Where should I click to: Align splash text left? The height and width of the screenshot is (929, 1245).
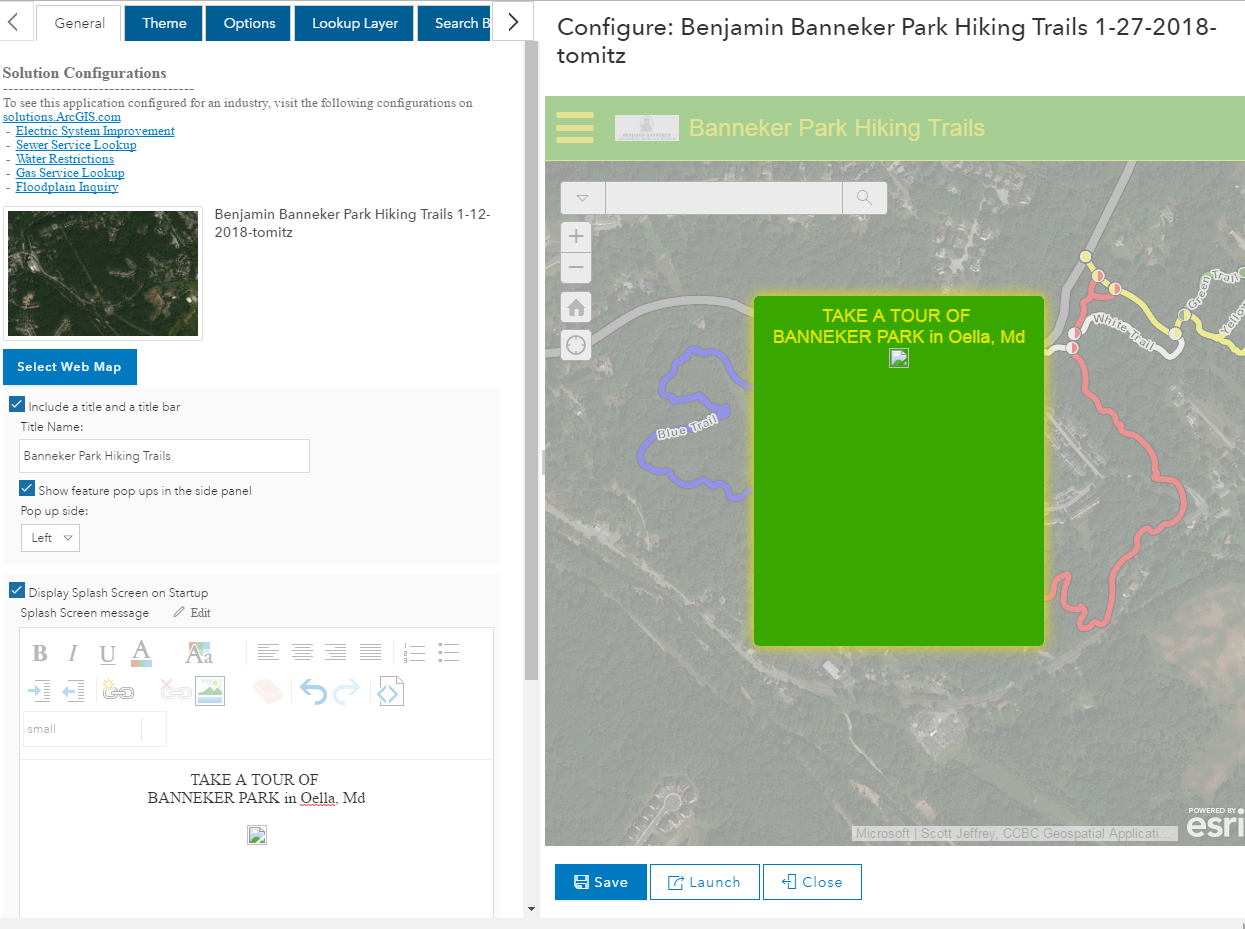(x=268, y=653)
